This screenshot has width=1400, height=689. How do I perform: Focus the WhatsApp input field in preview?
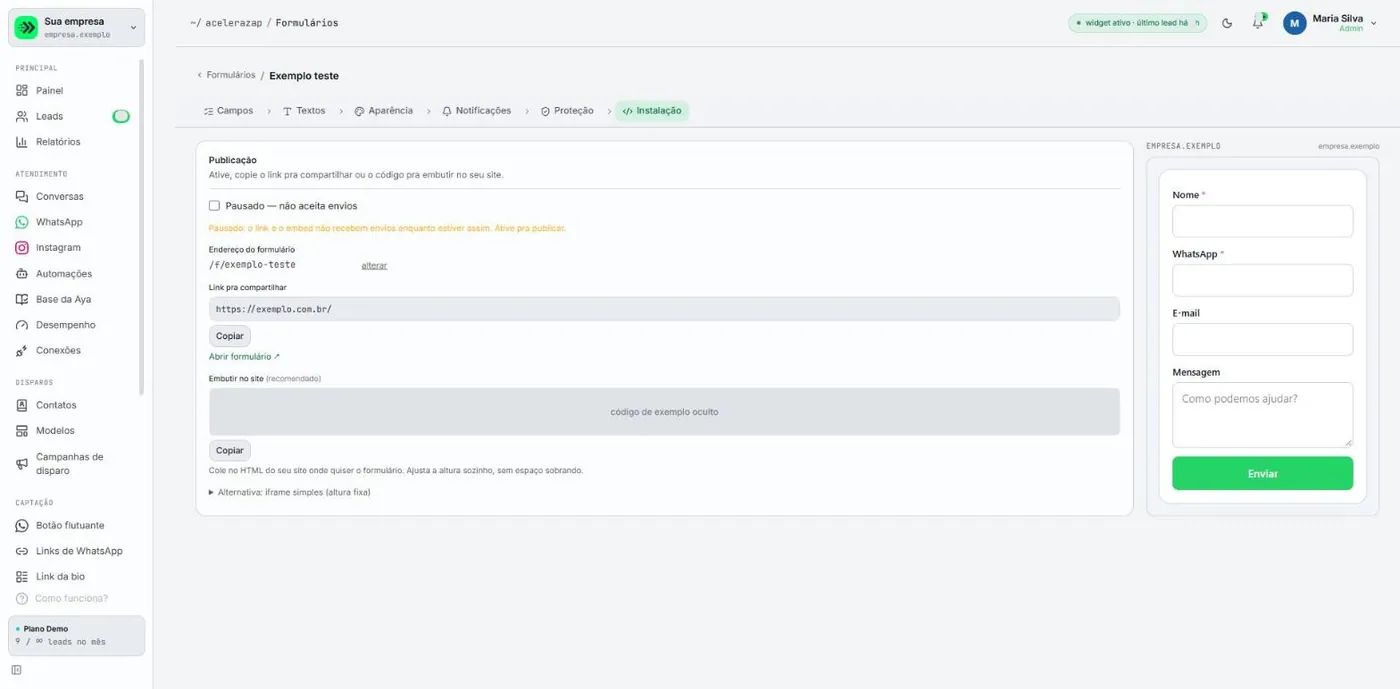click(1262, 280)
